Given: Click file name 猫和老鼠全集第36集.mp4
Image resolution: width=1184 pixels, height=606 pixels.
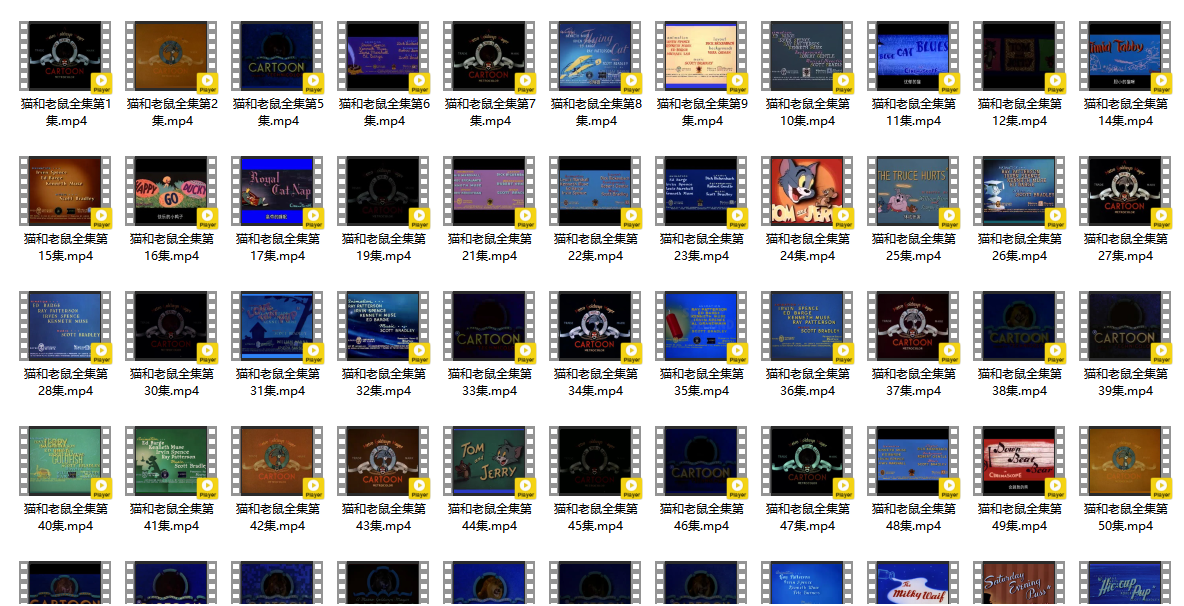Looking at the screenshot, I should [x=808, y=382].
